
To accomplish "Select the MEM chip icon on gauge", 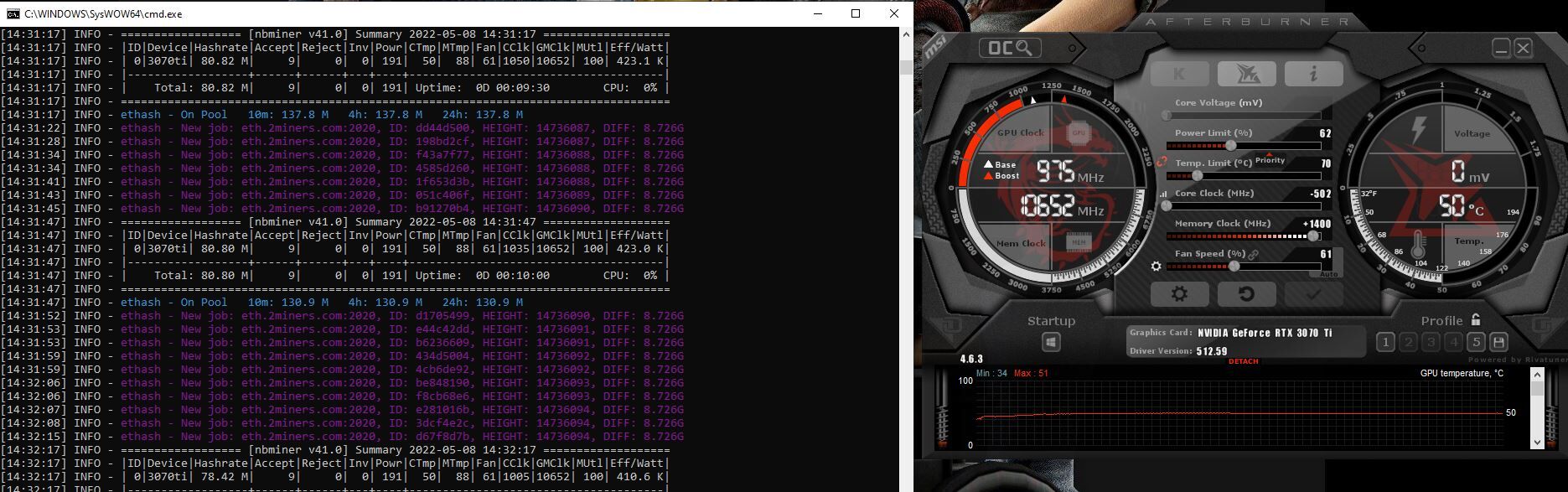I will coord(1078,243).
